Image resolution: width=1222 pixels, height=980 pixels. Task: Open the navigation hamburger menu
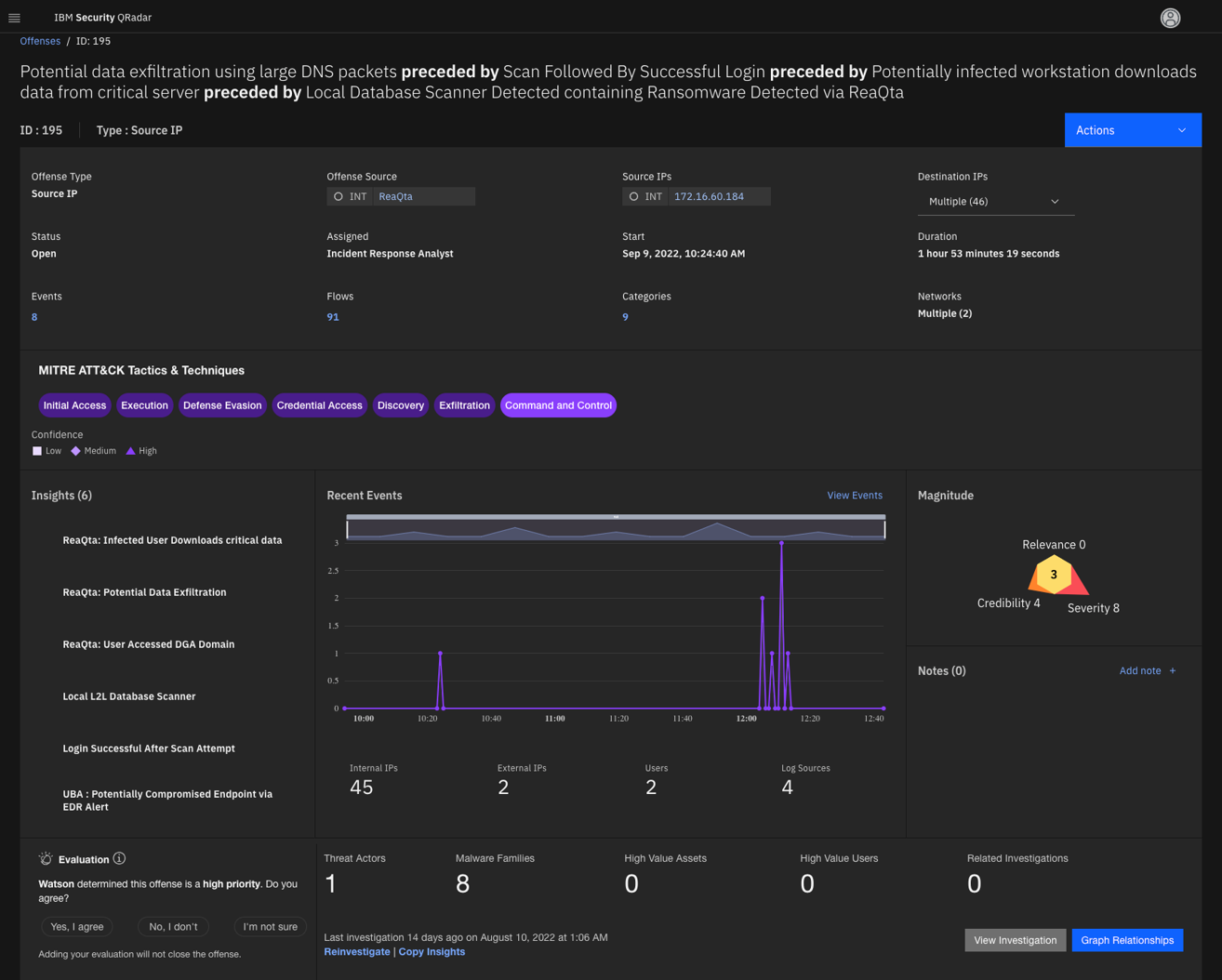coord(14,17)
